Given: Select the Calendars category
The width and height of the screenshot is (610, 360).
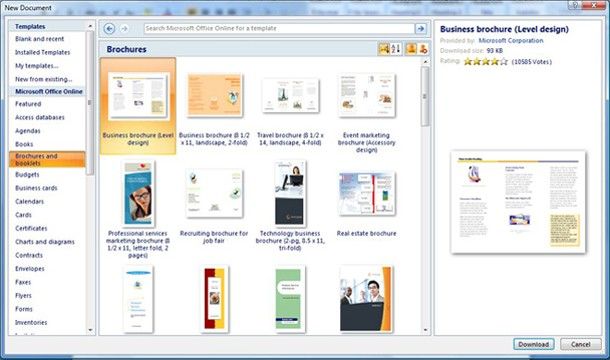Looking at the screenshot, I should (x=30, y=202).
